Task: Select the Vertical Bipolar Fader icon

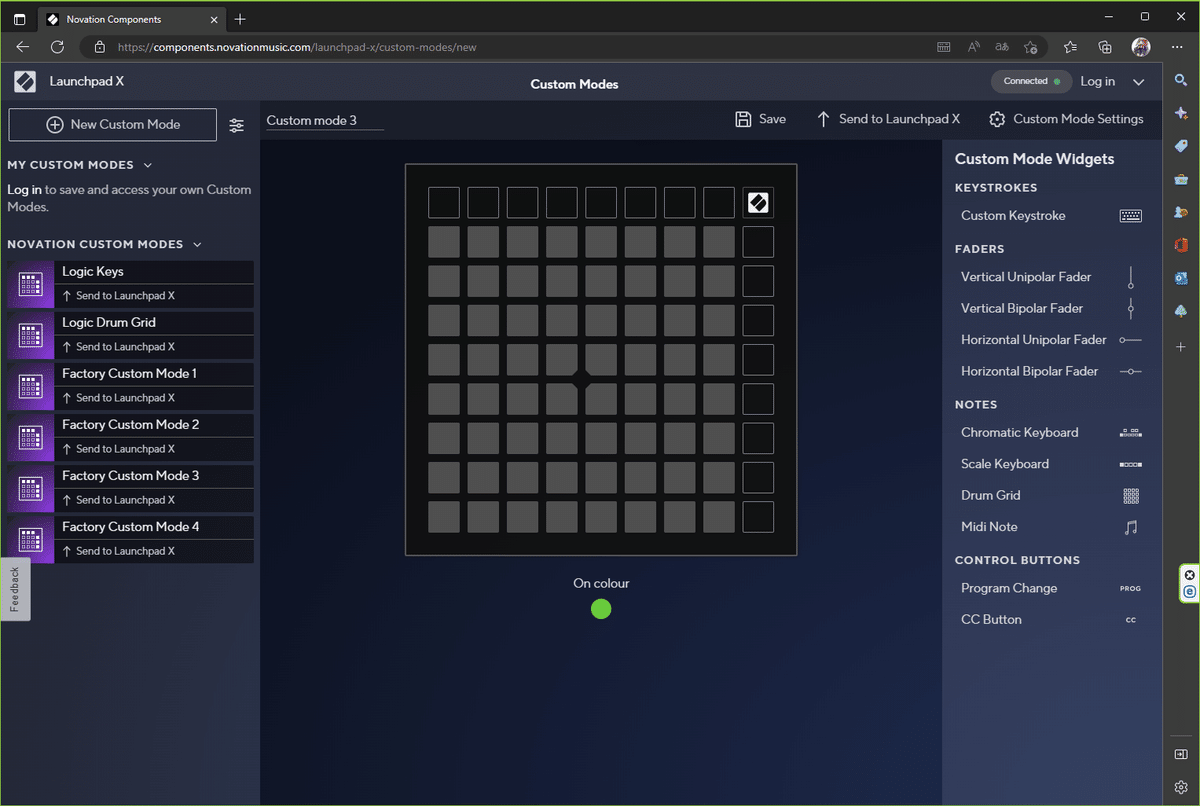Action: coord(1131,308)
